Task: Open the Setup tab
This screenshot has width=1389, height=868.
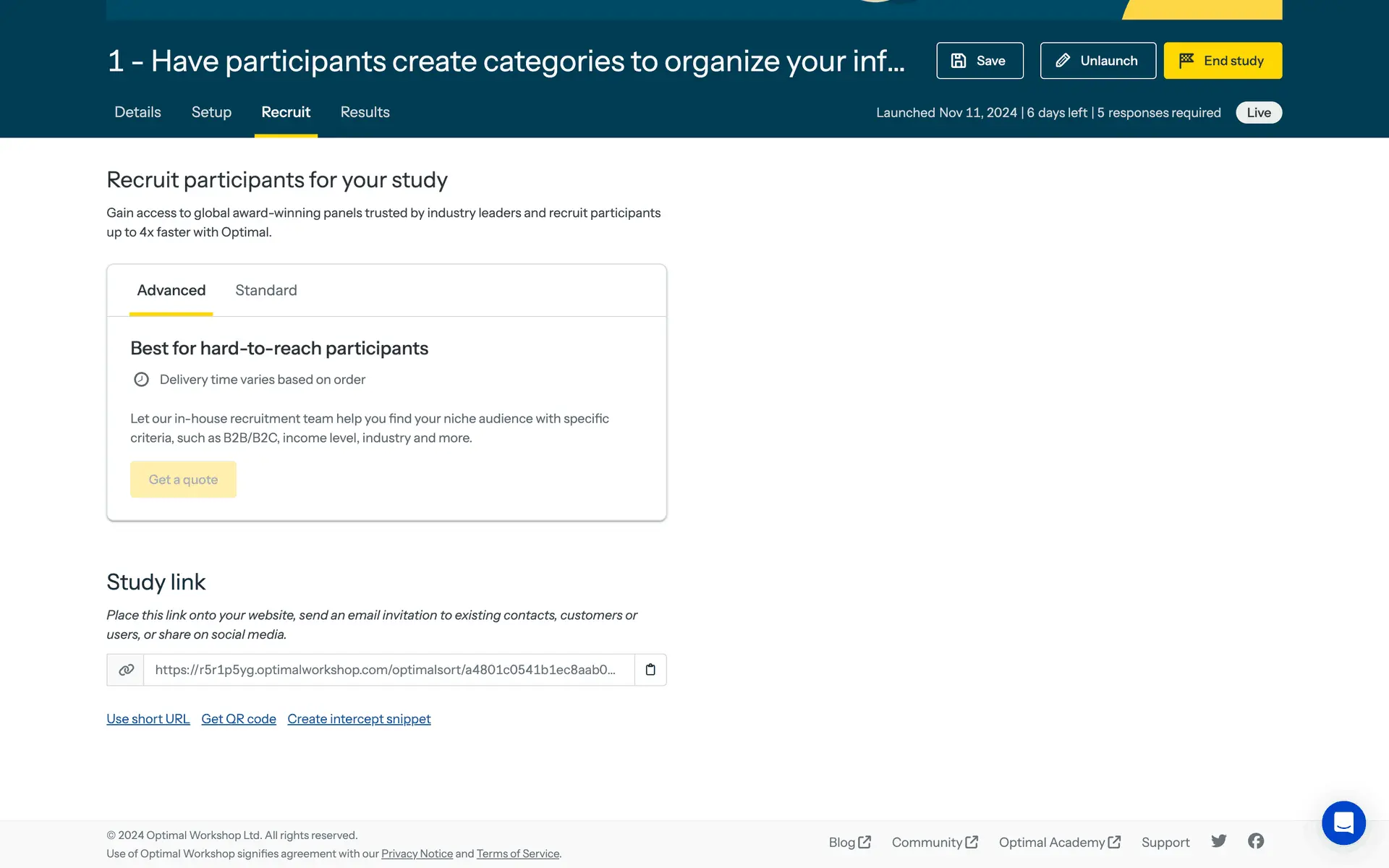Action: [x=211, y=112]
